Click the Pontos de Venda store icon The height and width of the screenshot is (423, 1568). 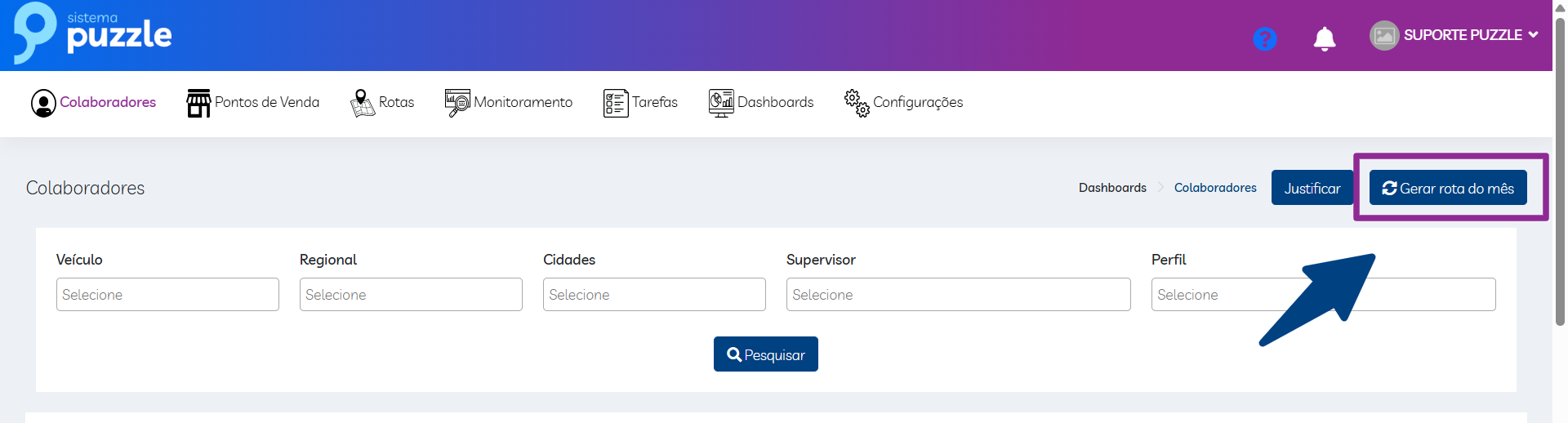pyautogui.click(x=198, y=103)
